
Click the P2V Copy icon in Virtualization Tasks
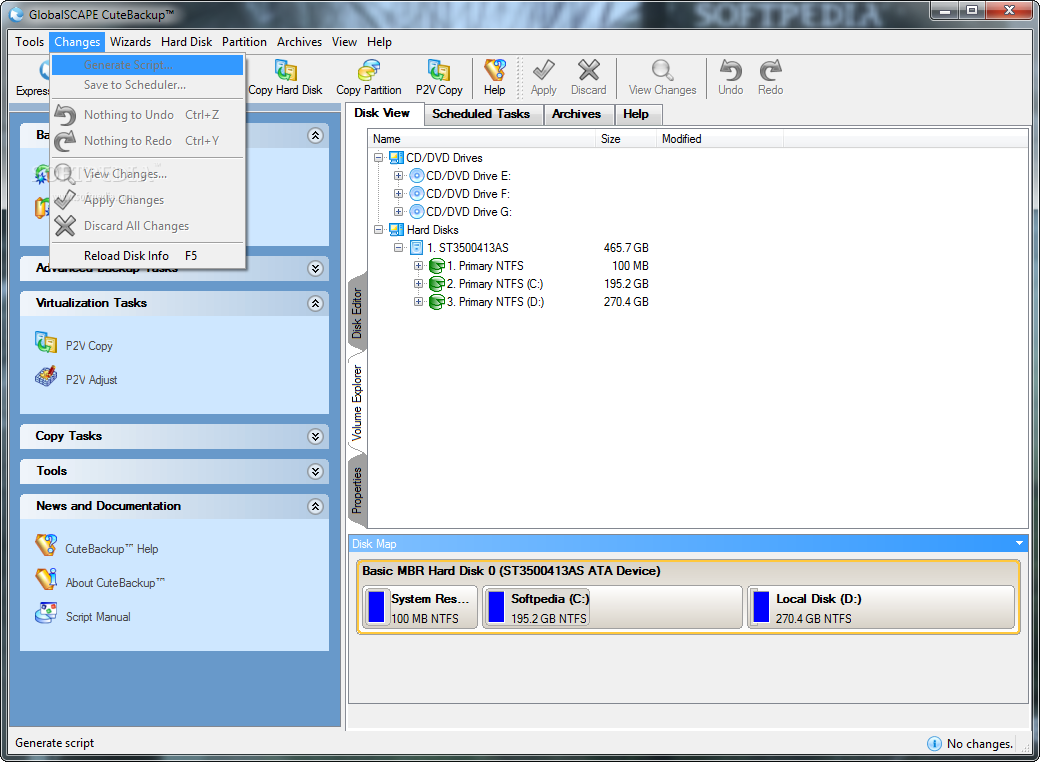point(46,343)
